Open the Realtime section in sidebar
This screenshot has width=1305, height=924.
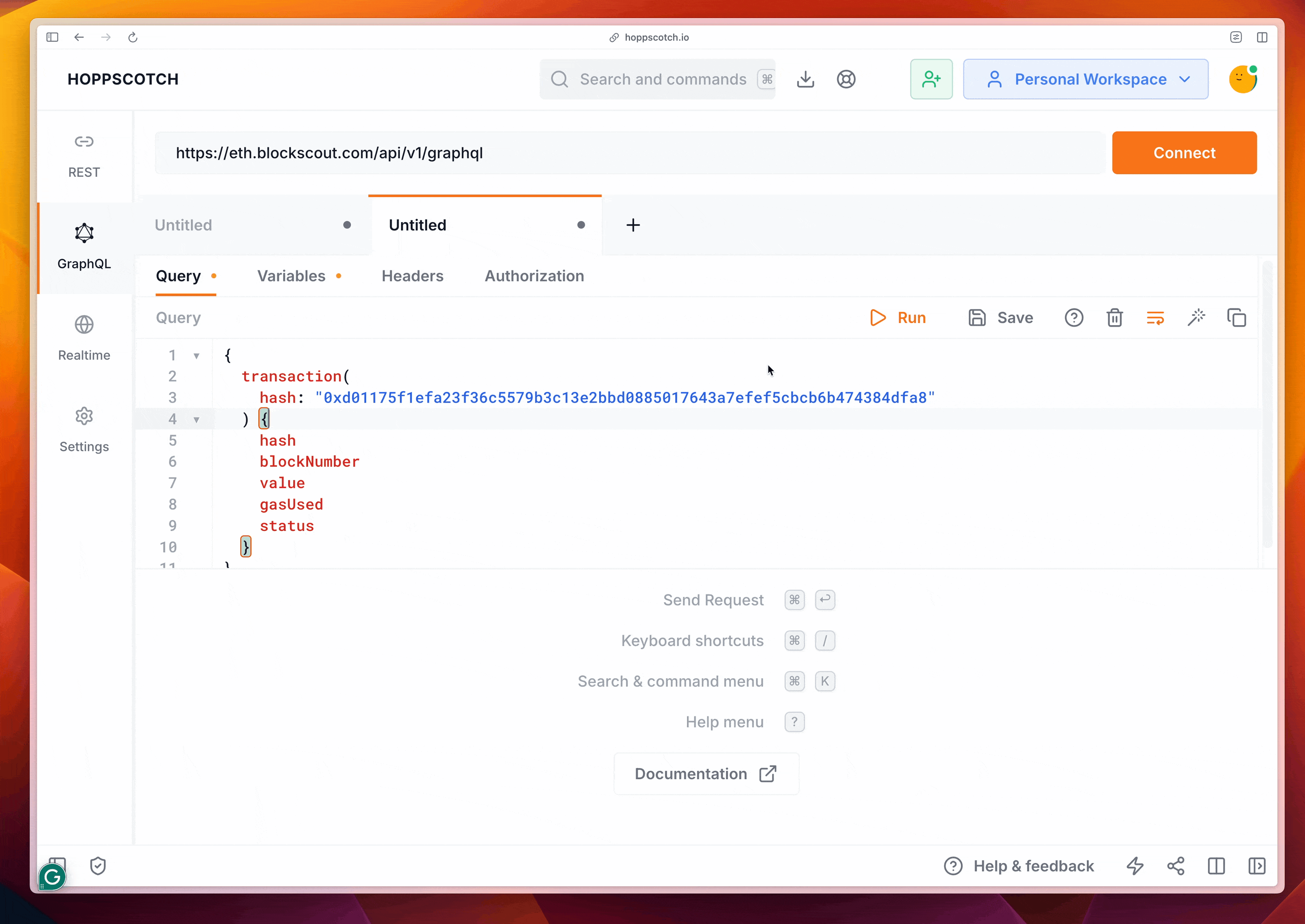84,339
